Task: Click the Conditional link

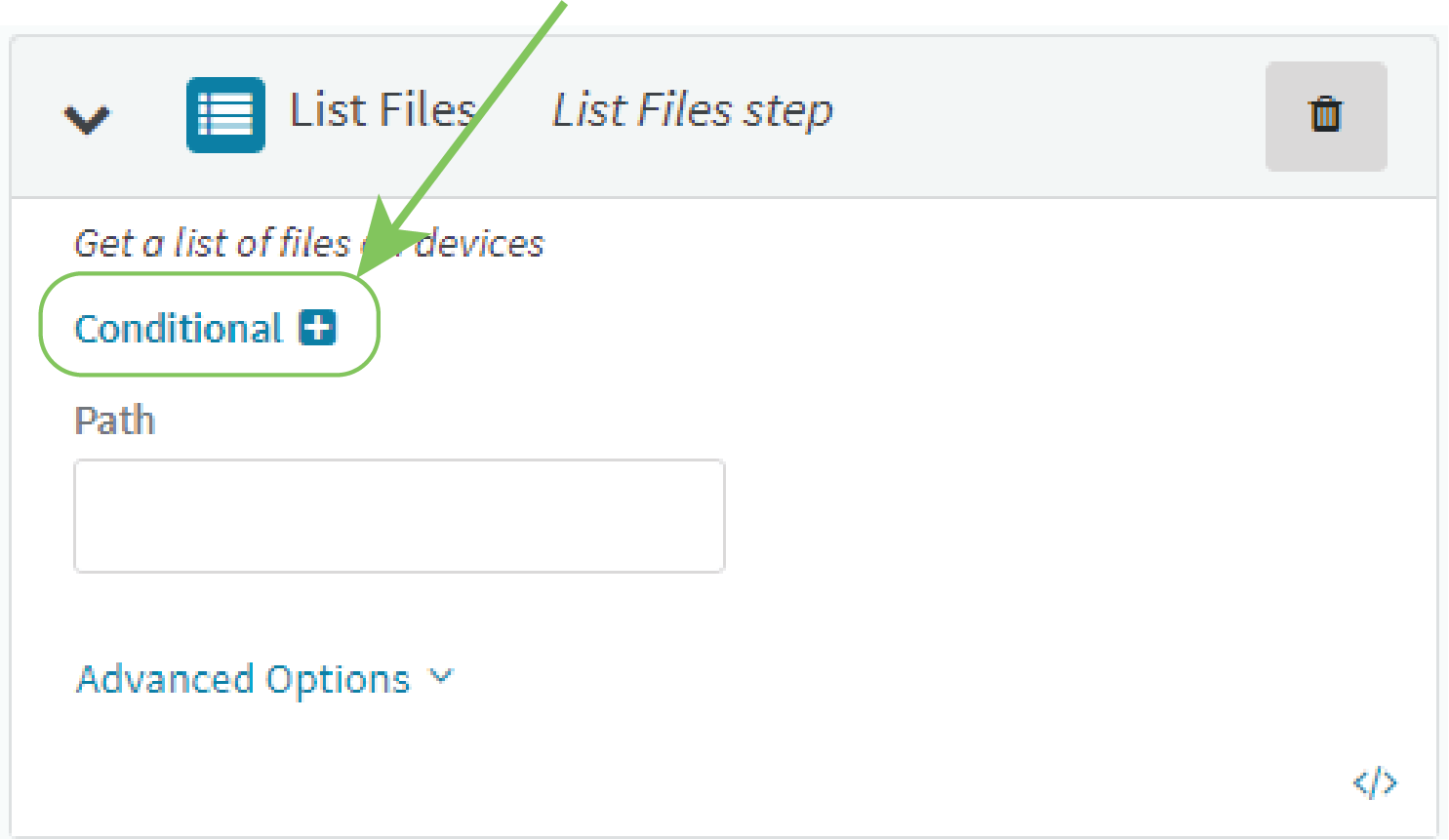Action: coord(179,329)
